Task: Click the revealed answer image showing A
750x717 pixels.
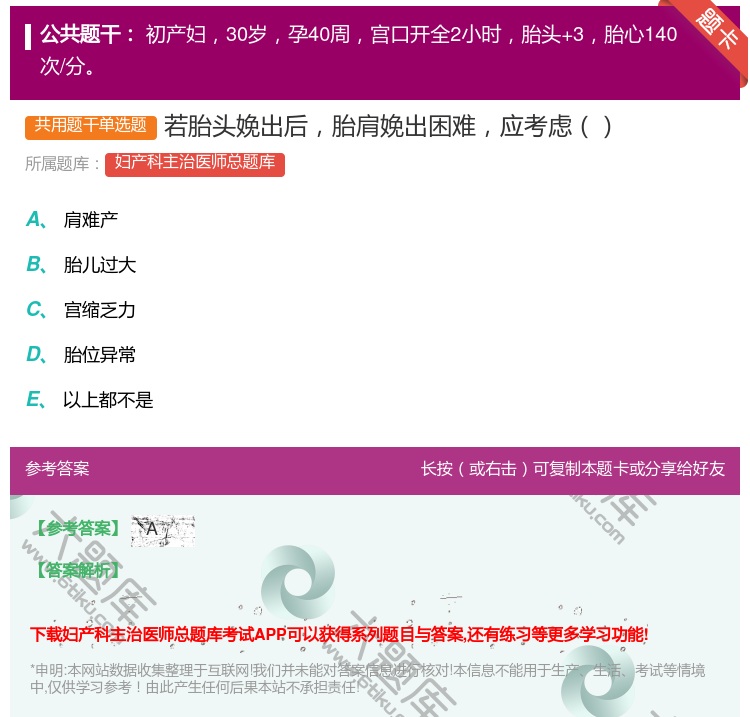Action: (163, 531)
